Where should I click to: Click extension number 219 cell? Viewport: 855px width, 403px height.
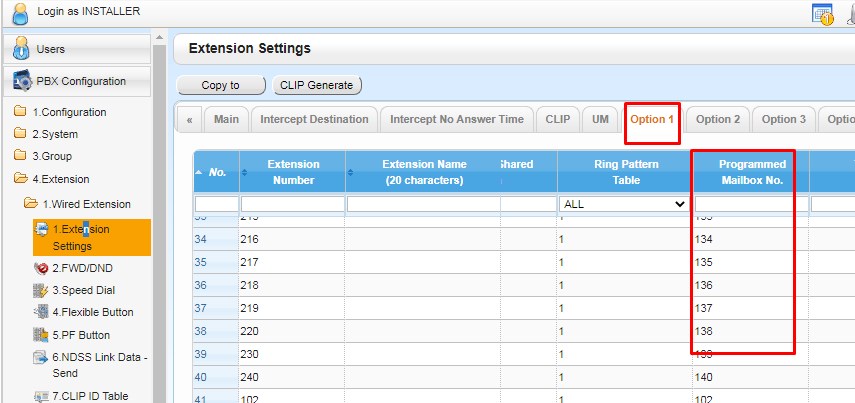(292, 308)
